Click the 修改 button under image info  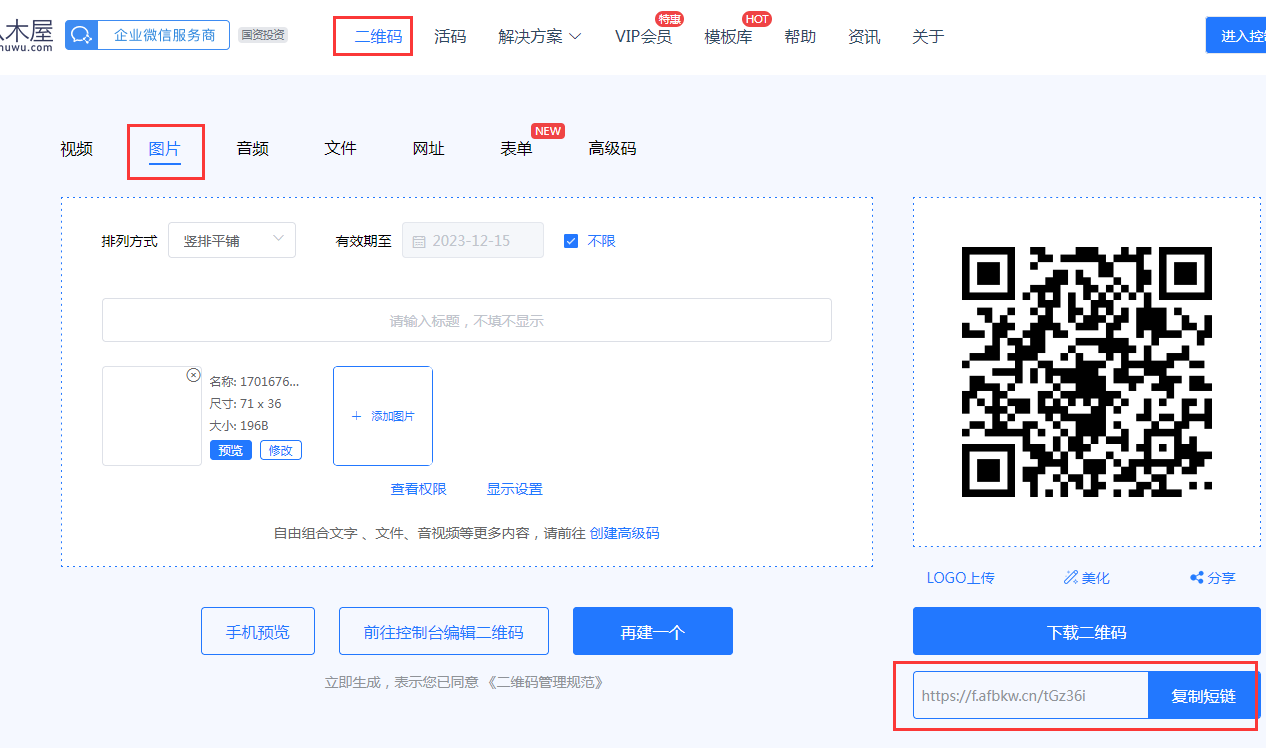[281, 450]
